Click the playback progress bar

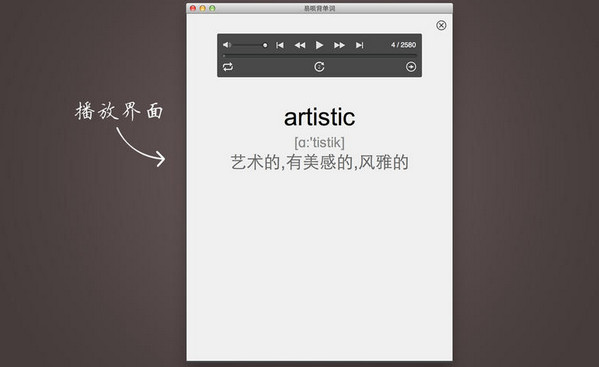click(319, 56)
